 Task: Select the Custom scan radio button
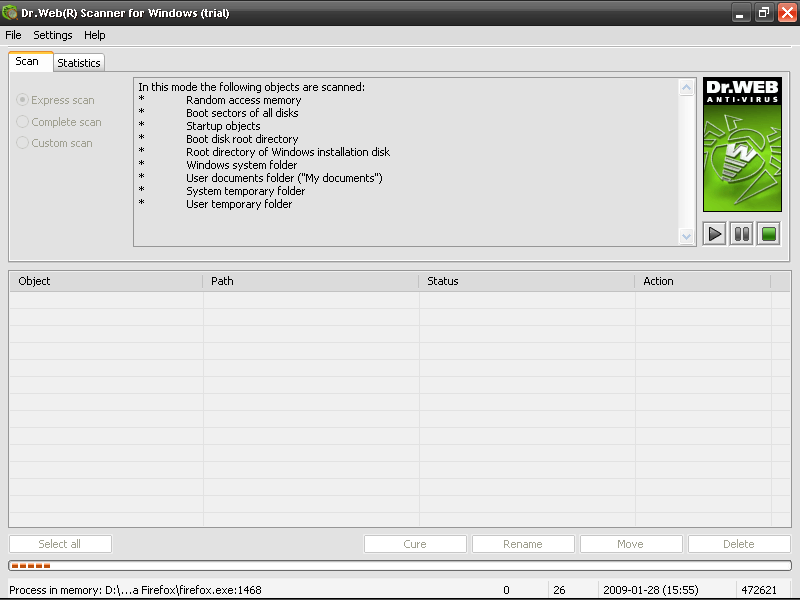(23, 143)
